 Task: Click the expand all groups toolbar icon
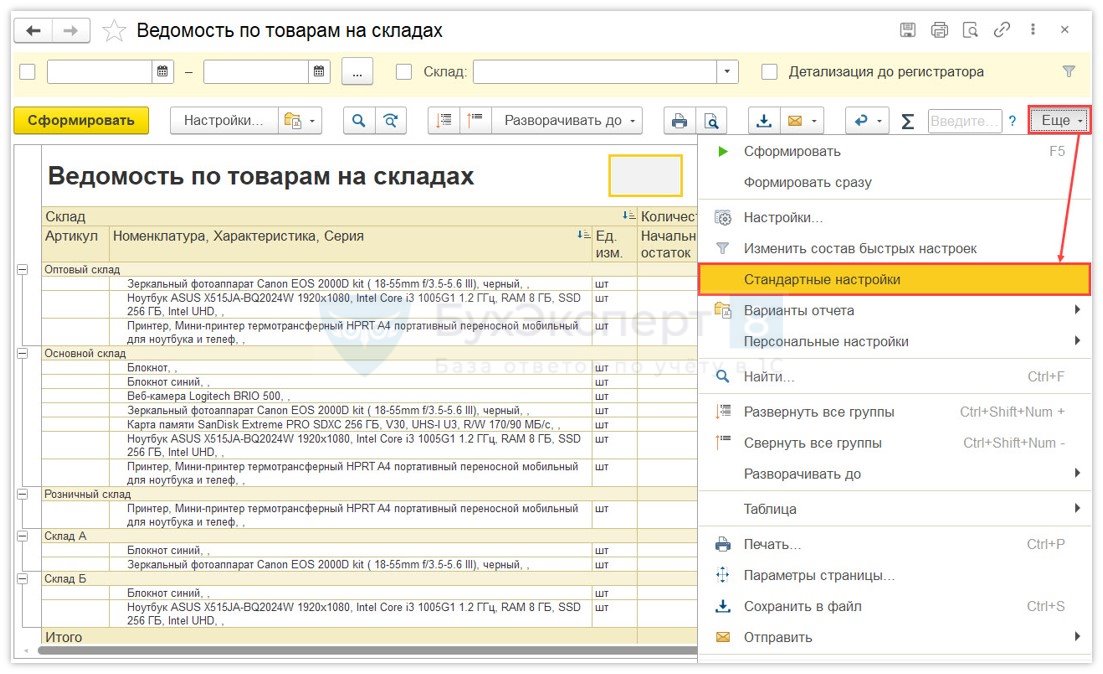[444, 121]
